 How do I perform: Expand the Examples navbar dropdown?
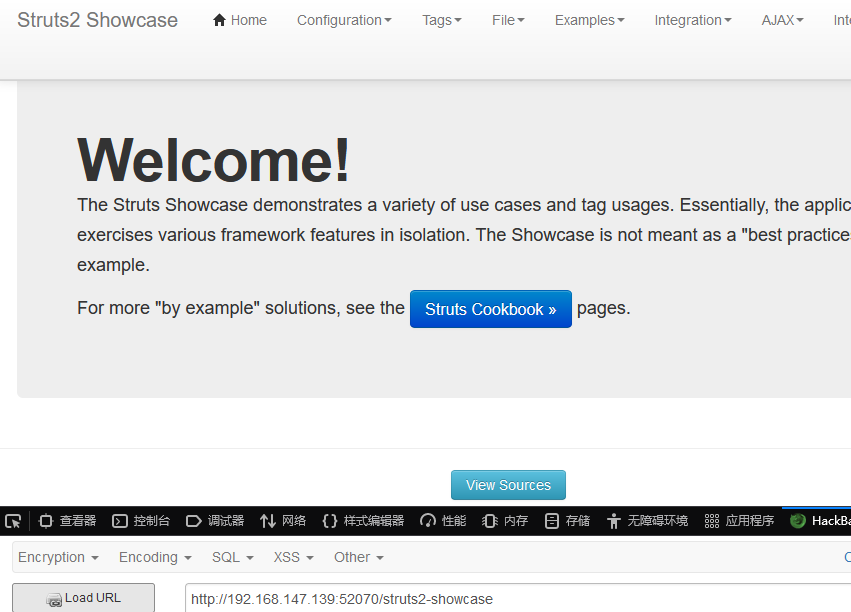(589, 20)
